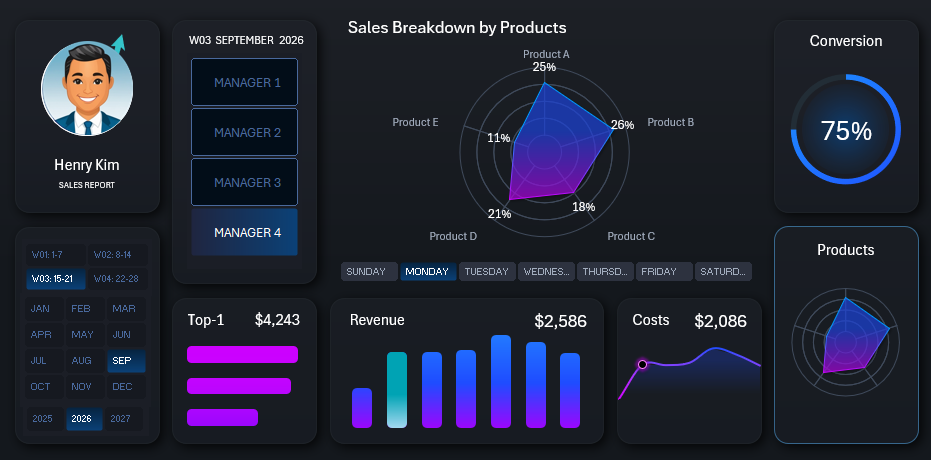Switch to the FRIDAY day tab
This screenshot has width=931, height=460.
pos(665,272)
